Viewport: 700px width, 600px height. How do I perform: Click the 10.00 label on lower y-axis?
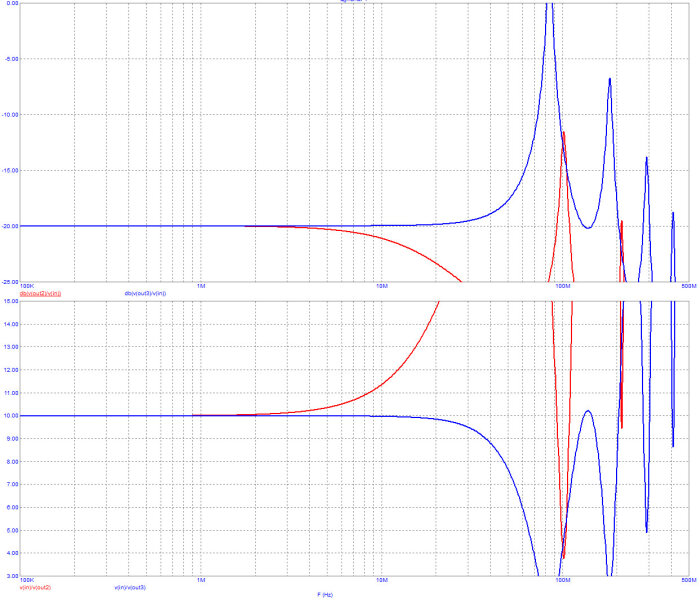point(11,415)
